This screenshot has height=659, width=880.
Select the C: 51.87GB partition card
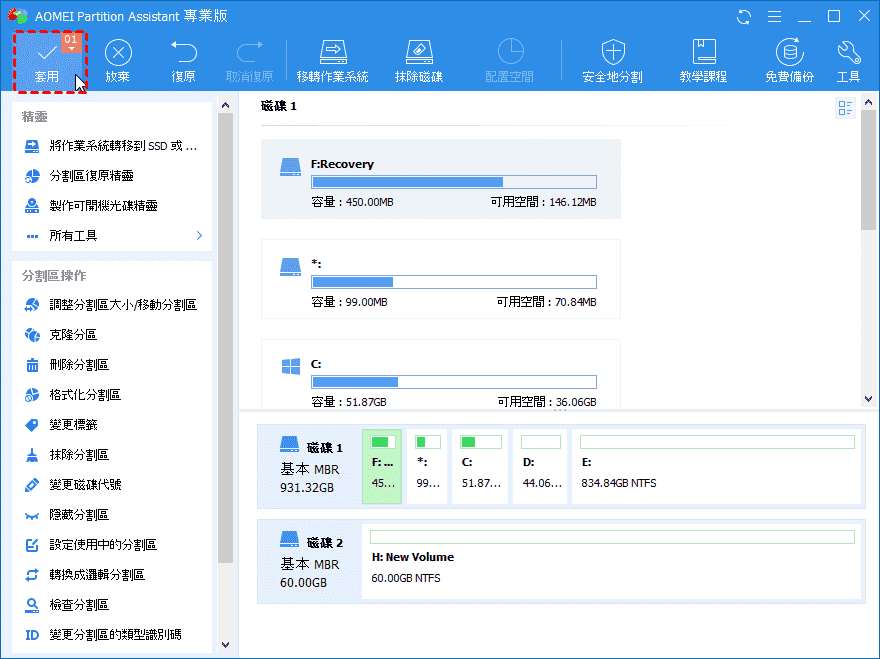click(x=441, y=374)
